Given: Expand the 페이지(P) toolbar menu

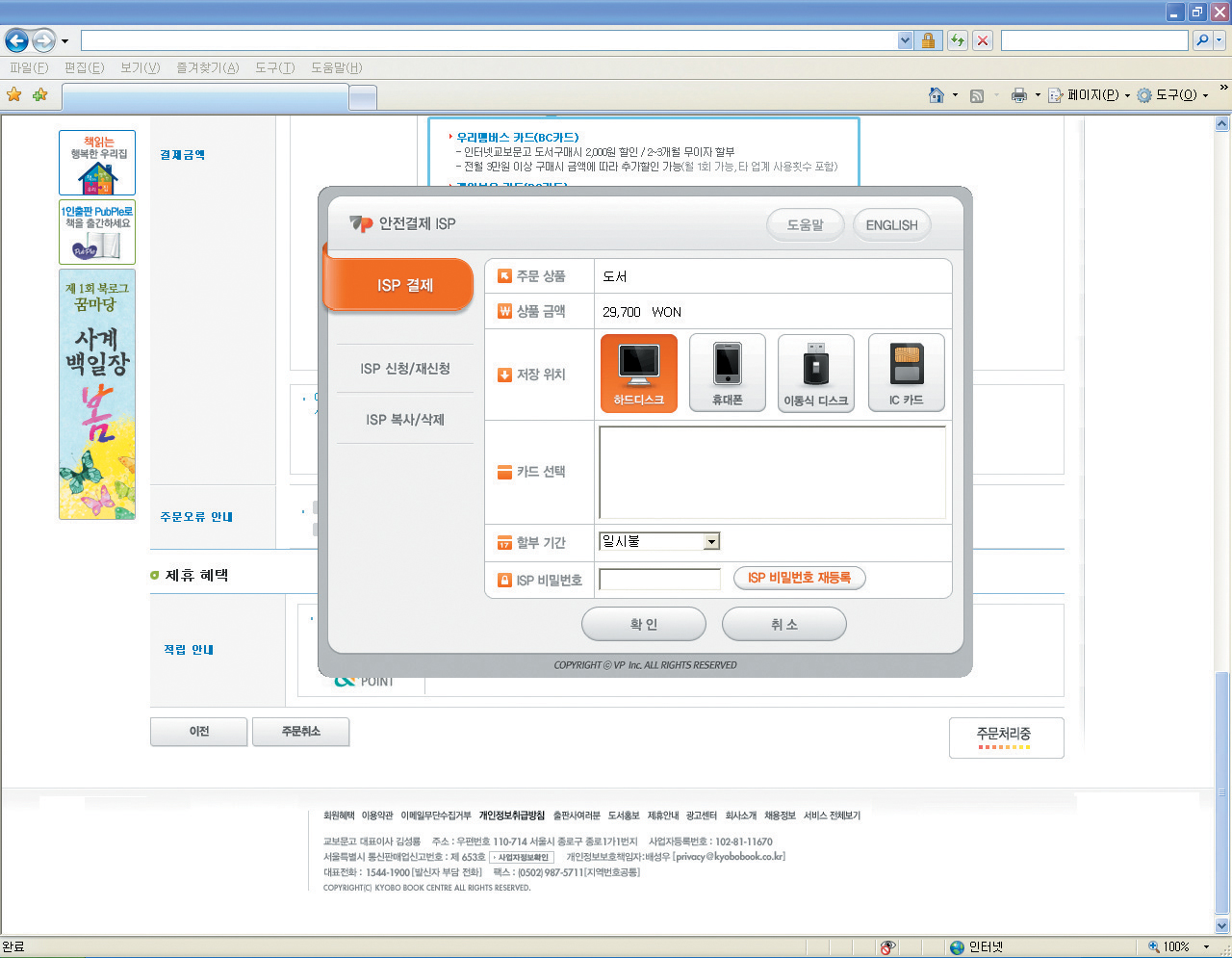Looking at the screenshot, I should point(1089,95).
